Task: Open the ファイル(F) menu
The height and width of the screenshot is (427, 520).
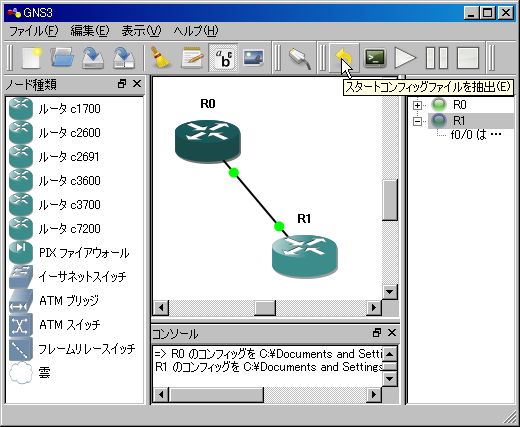Action: click(33, 31)
